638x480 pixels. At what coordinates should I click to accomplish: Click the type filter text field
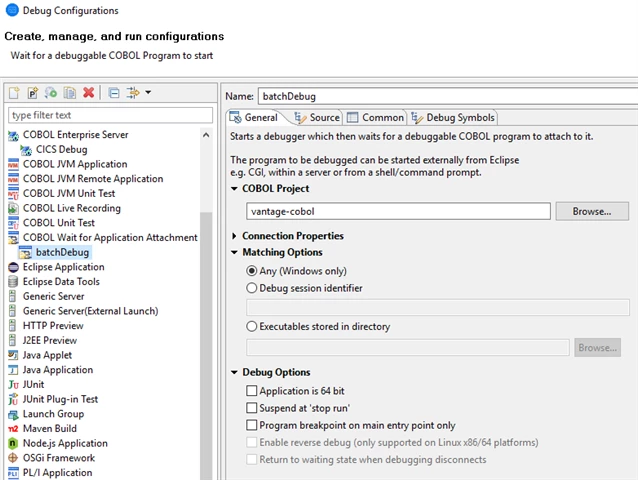110,116
